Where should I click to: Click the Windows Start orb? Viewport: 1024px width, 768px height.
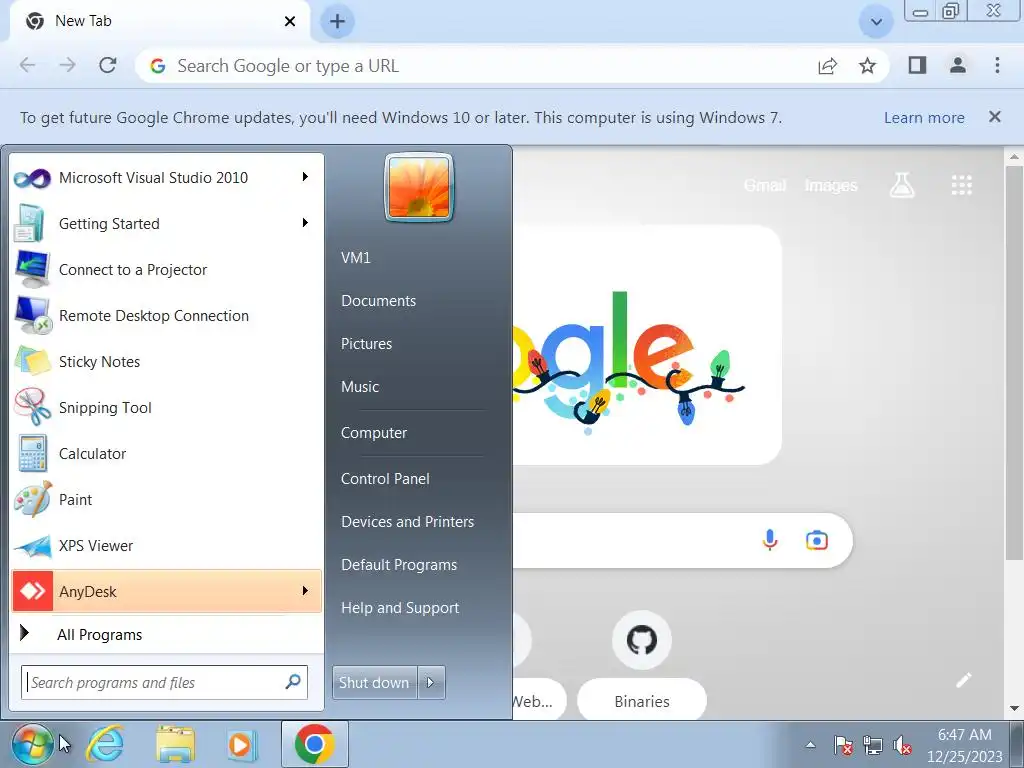pyautogui.click(x=33, y=744)
